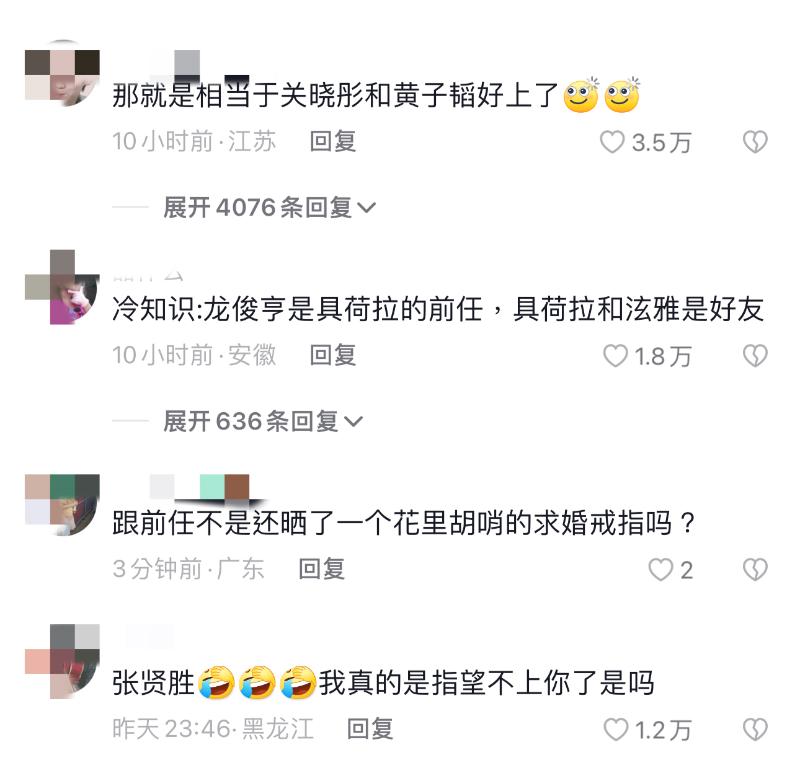Like the Guangdong comment with 2 likes
Screen dimensions: 800x768
point(660,569)
